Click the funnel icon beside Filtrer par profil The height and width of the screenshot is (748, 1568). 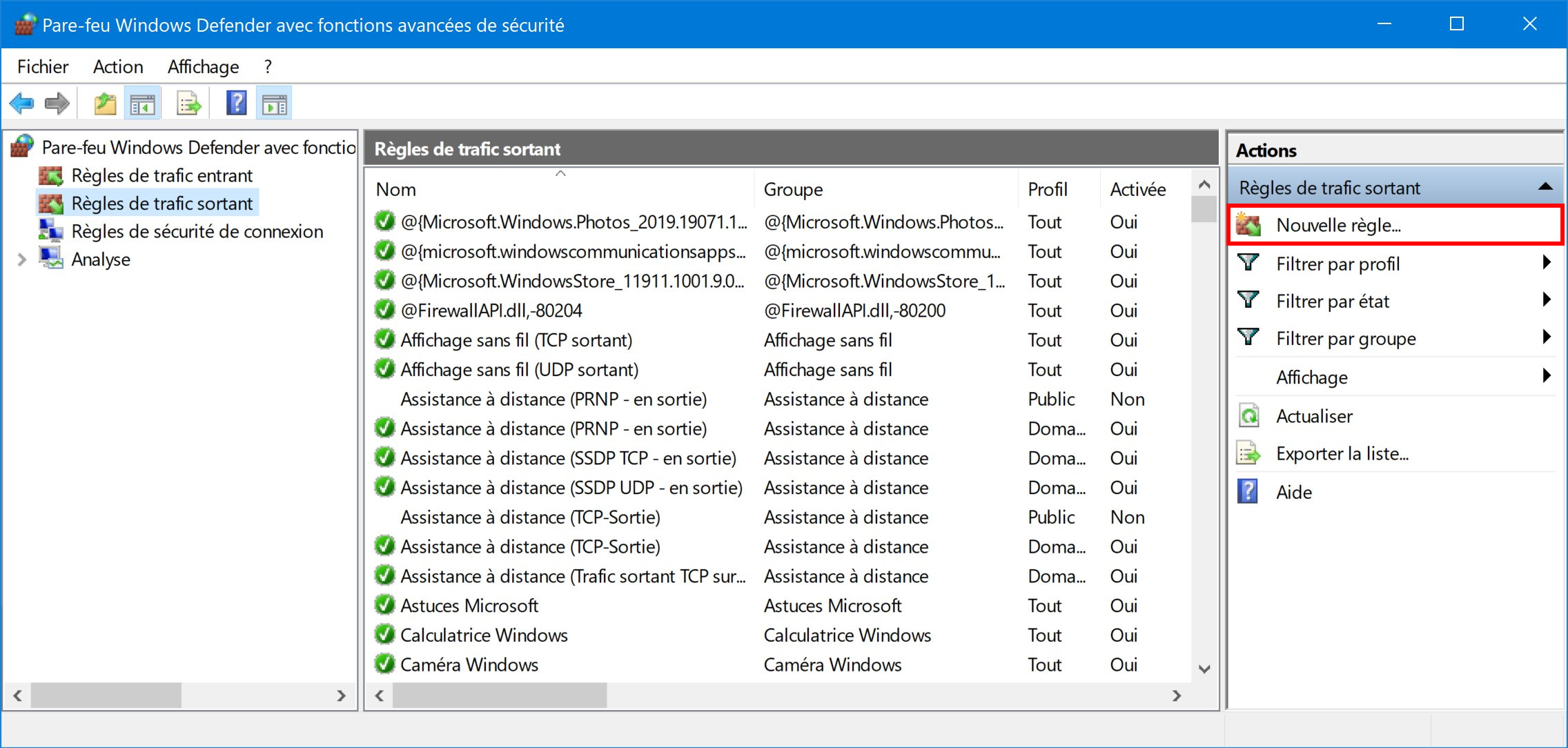pyautogui.click(x=1248, y=263)
